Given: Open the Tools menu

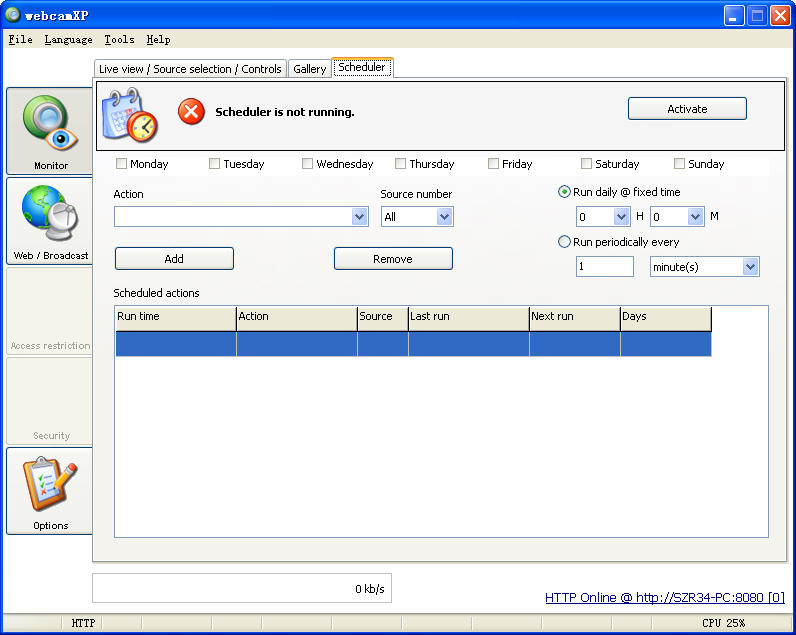Looking at the screenshot, I should (119, 40).
